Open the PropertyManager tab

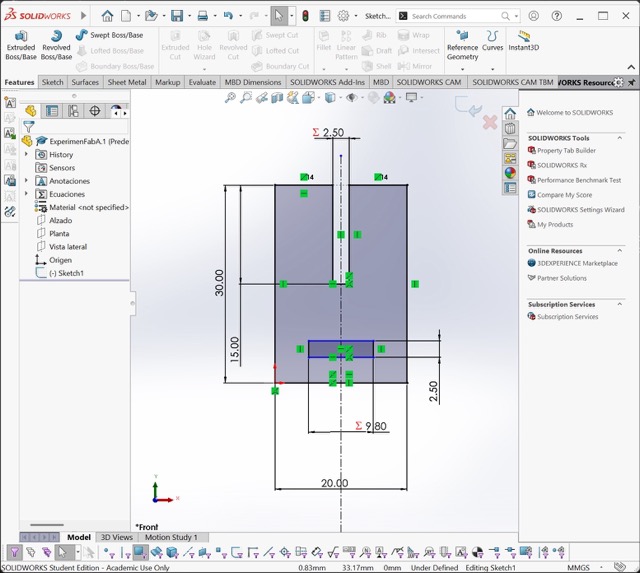[52, 111]
